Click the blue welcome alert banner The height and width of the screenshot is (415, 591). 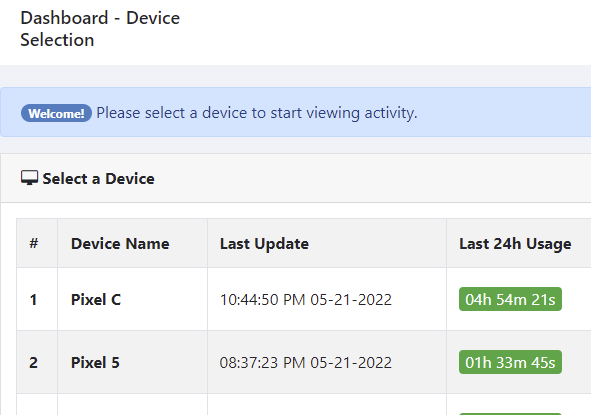(x=296, y=112)
